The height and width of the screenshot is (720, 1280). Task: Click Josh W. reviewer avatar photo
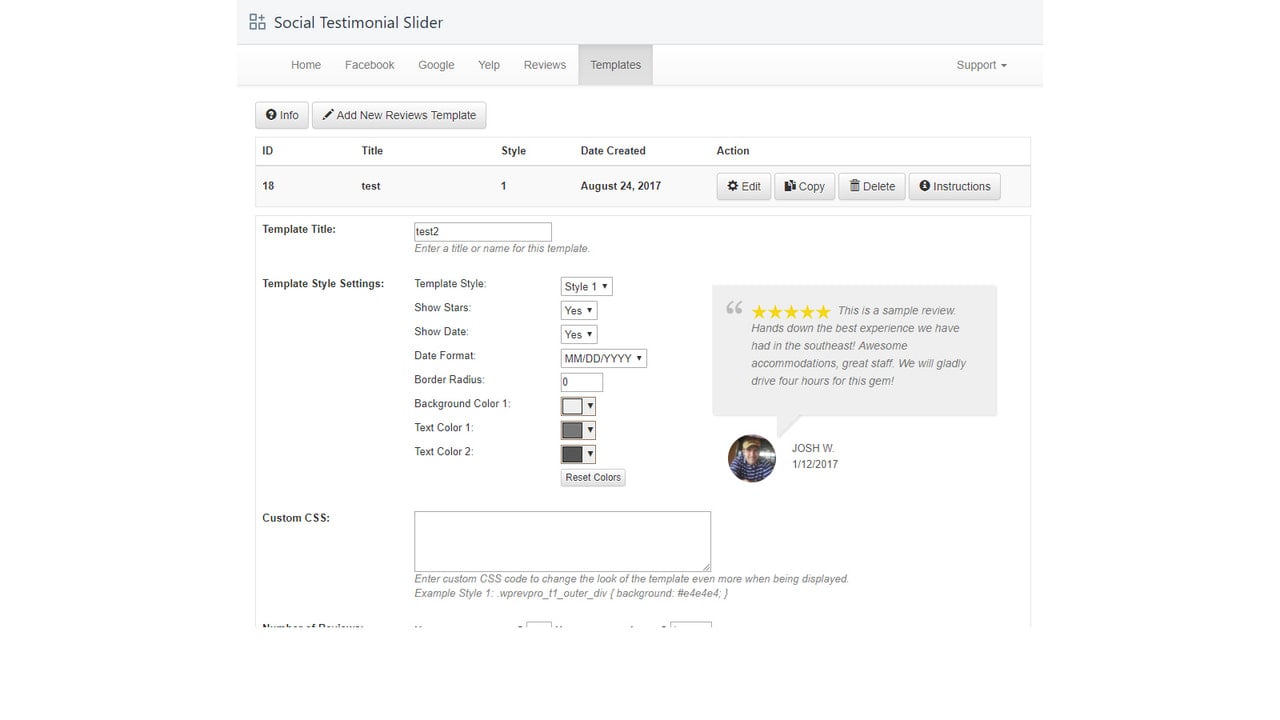click(x=752, y=458)
